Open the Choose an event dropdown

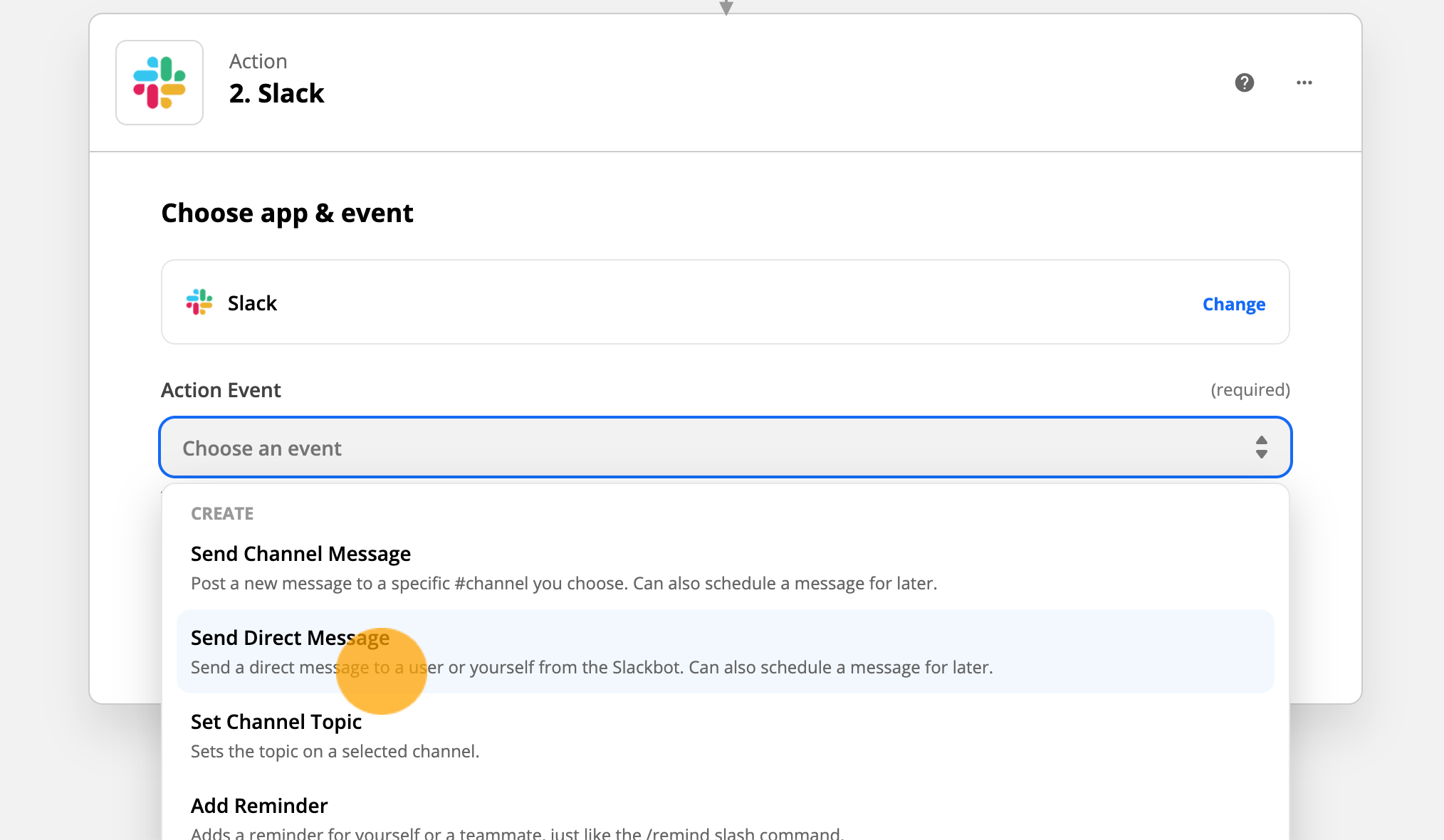725,448
